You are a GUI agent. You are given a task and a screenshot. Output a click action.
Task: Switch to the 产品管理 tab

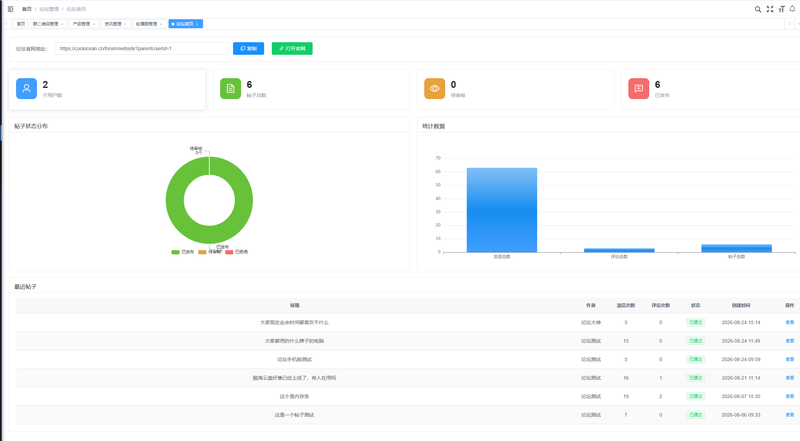click(x=84, y=24)
